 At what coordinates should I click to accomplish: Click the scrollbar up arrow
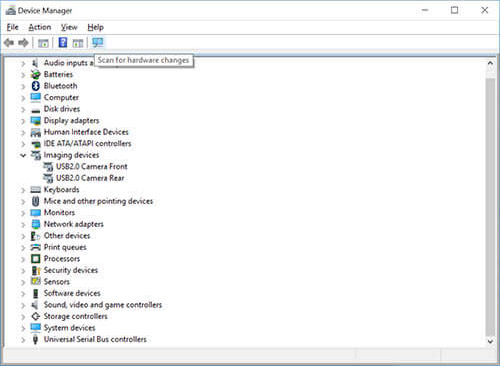490,63
